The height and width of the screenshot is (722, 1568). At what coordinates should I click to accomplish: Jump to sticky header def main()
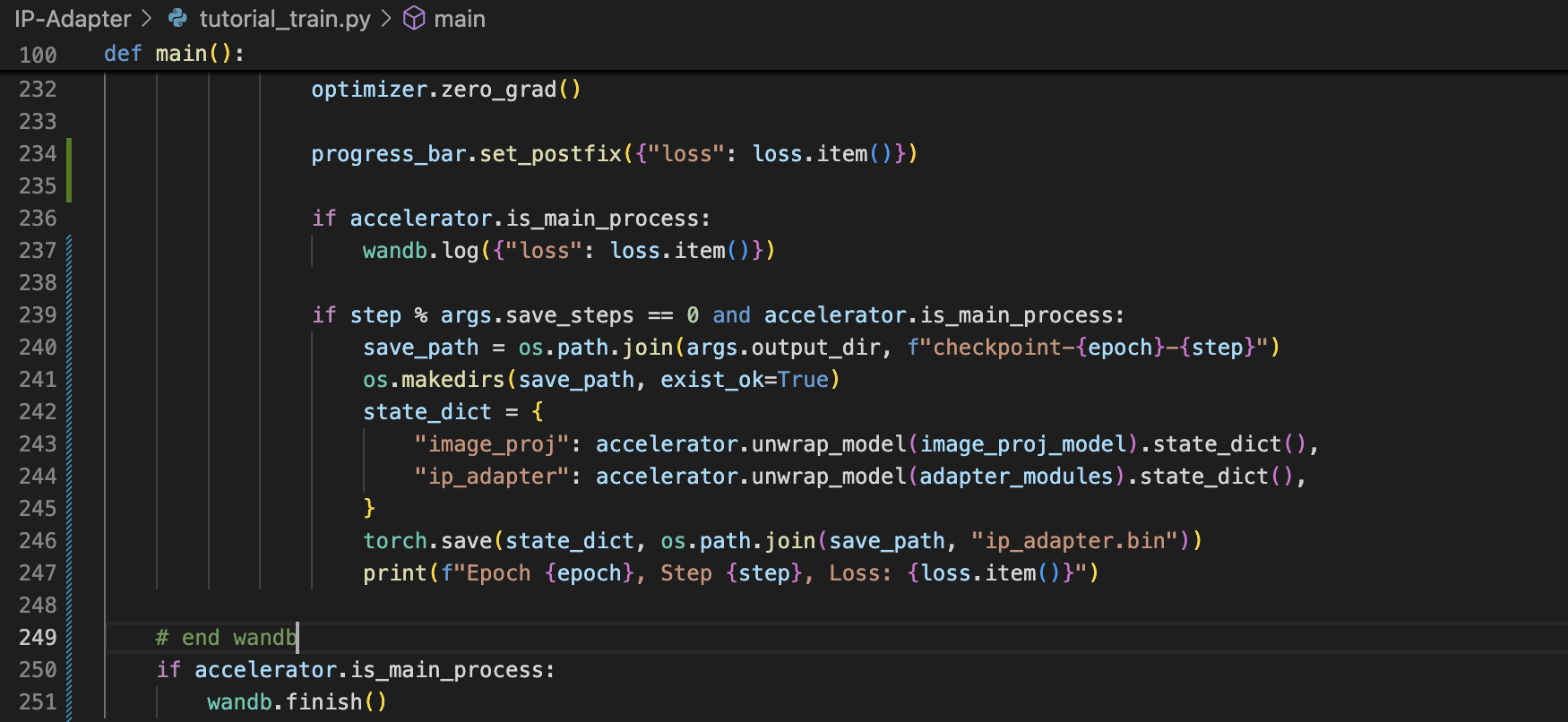[x=174, y=54]
